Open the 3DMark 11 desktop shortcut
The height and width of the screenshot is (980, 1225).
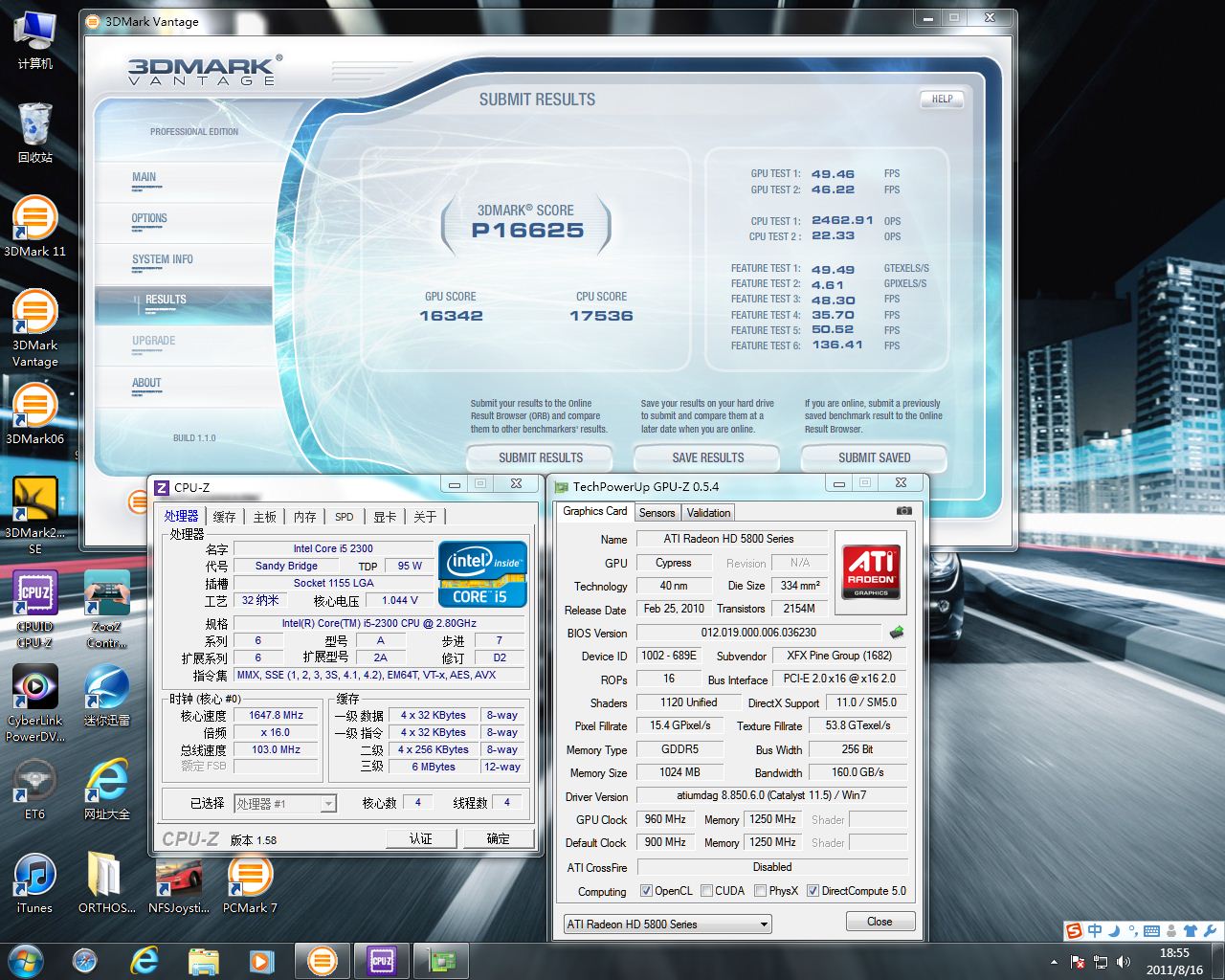(x=34, y=226)
